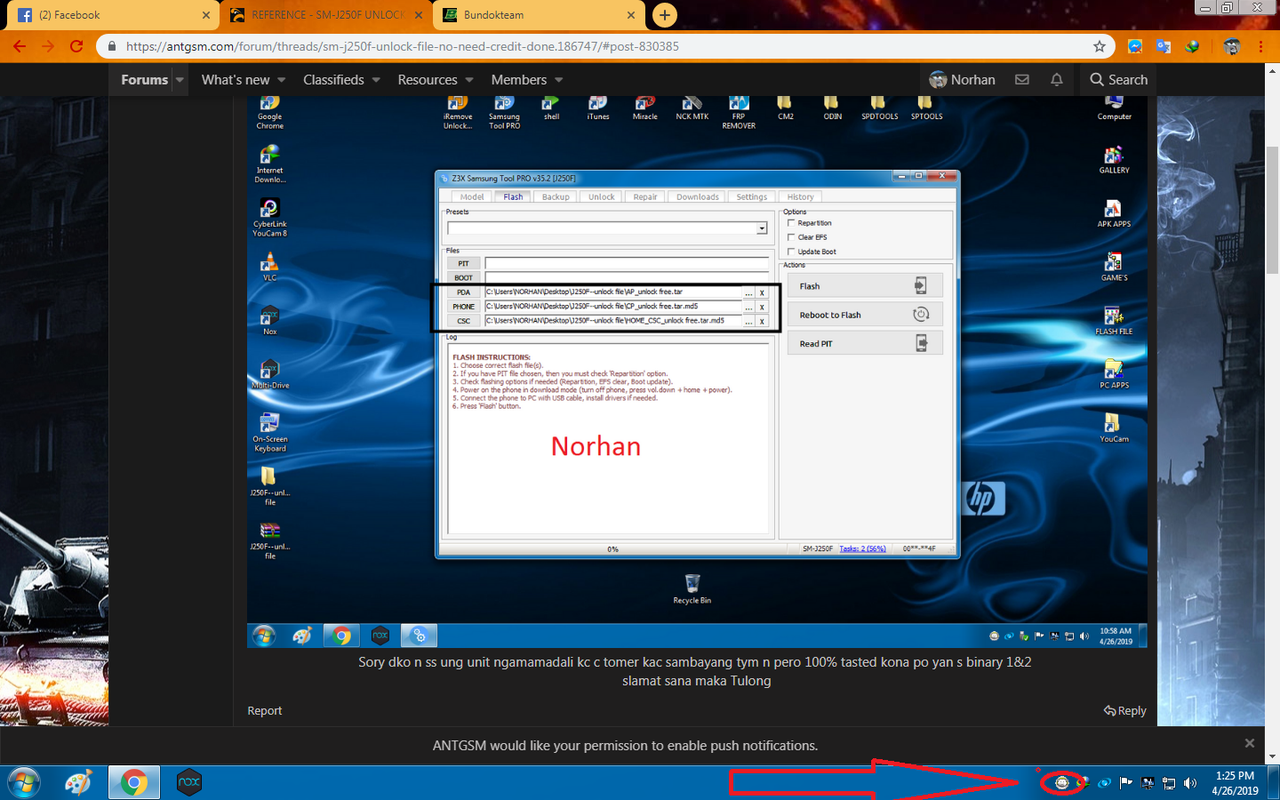The height and width of the screenshot is (800, 1280).
Task: Click the Unlock tab in the Z3X screenshot
Action: coord(602,197)
